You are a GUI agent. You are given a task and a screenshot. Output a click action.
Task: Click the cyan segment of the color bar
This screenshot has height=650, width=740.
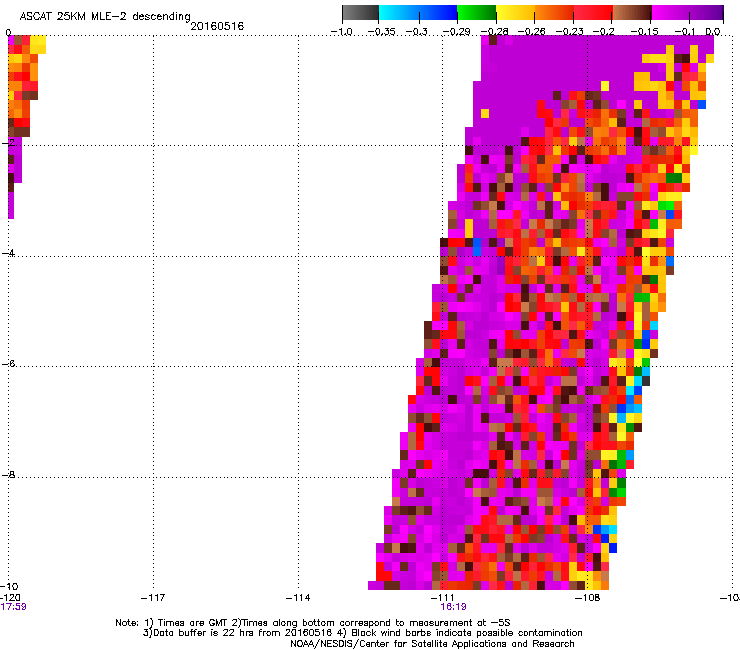(x=398, y=12)
